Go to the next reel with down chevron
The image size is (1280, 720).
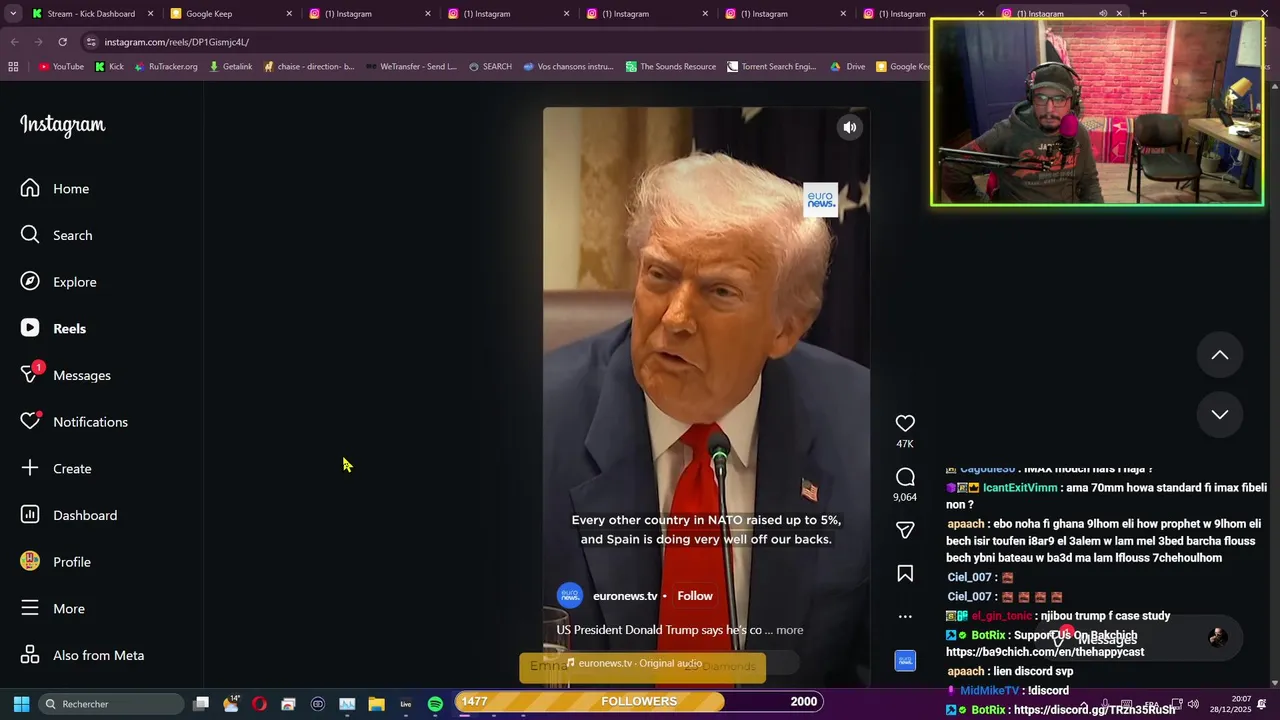coord(1220,414)
